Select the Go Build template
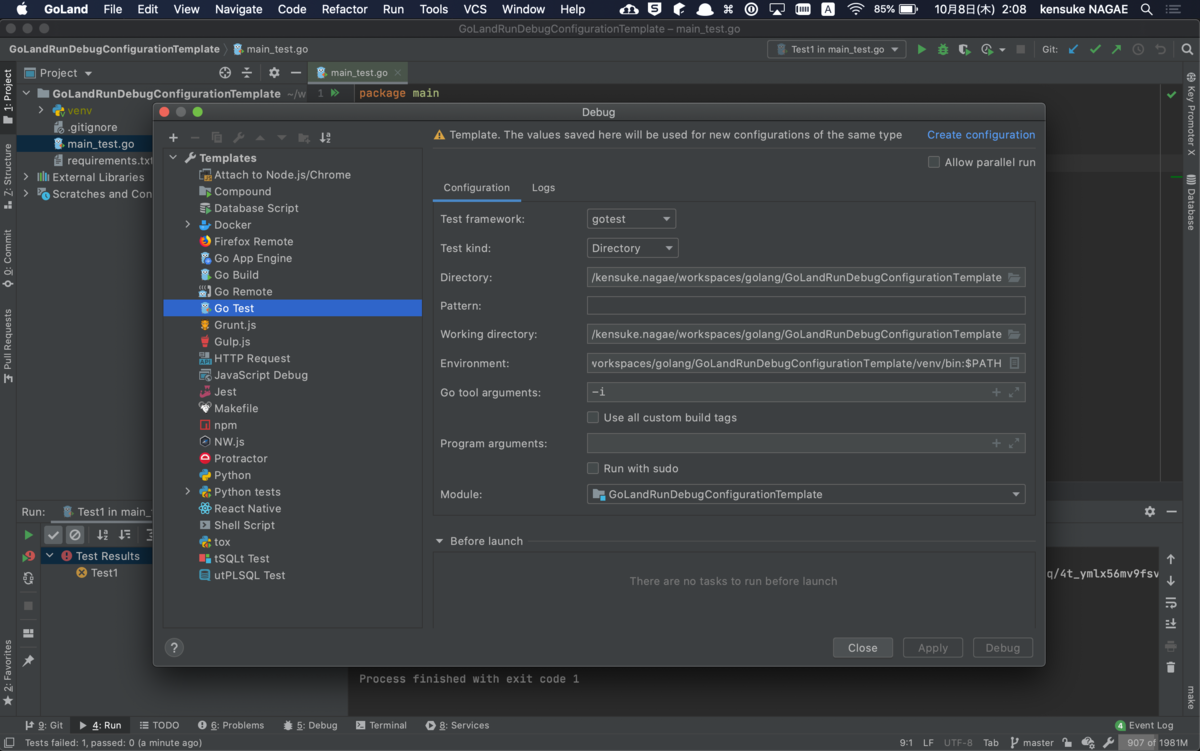The height and width of the screenshot is (751, 1200). (236, 275)
